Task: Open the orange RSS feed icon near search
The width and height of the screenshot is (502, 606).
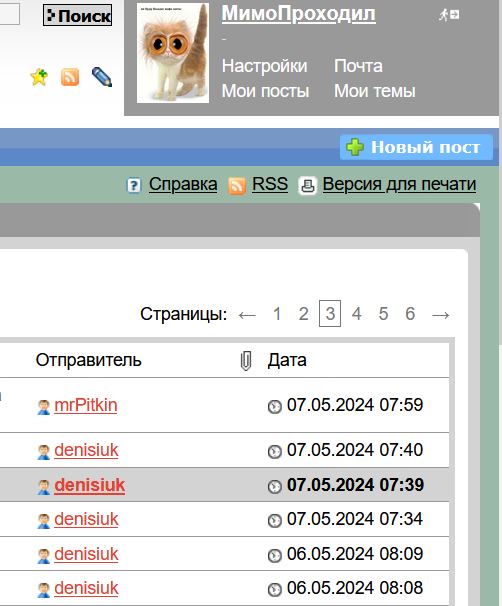Action: 70,77
